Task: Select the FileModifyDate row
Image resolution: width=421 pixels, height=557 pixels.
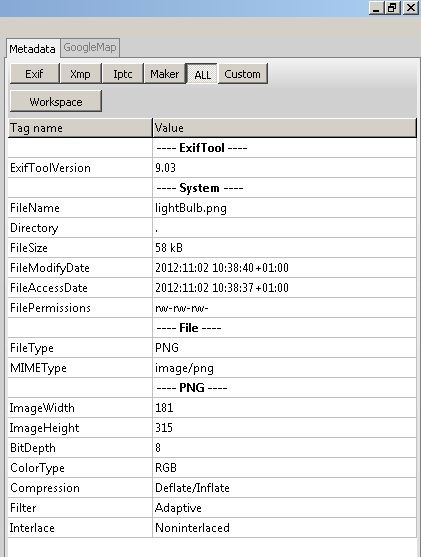Action: coord(212,268)
